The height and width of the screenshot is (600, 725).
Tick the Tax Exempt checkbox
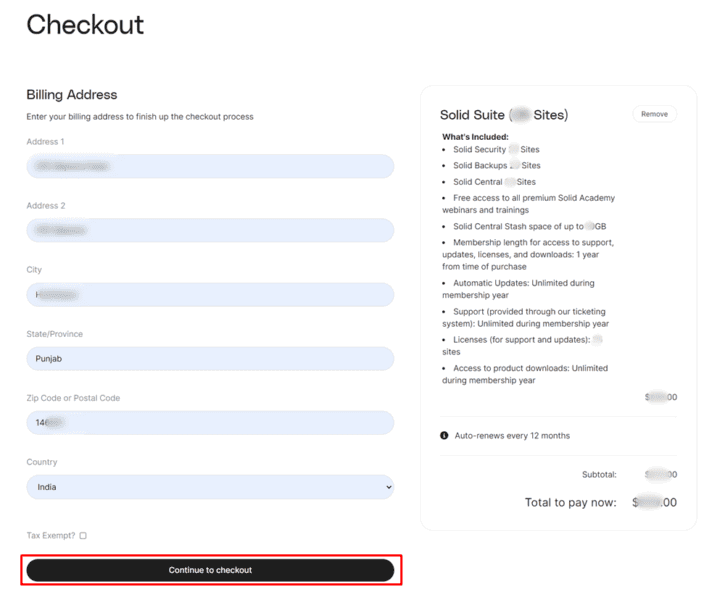pyautogui.click(x=83, y=535)
